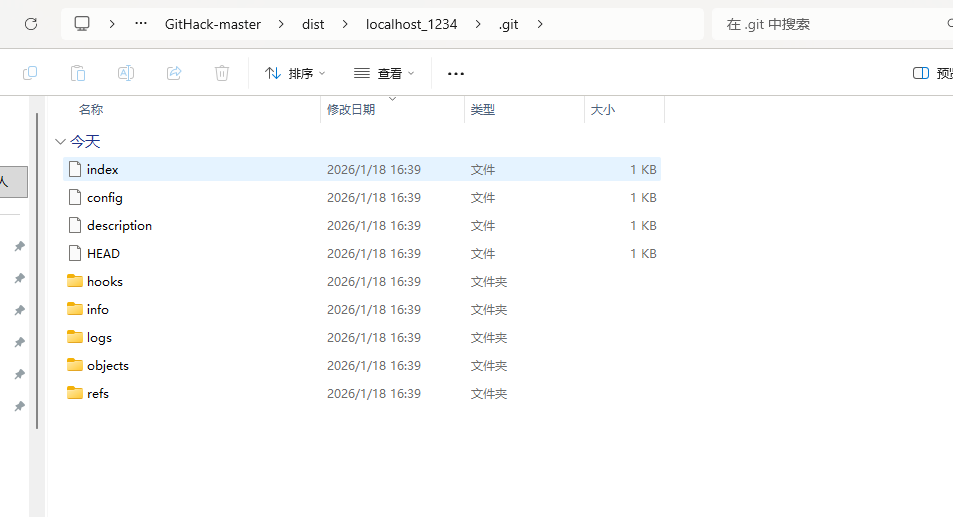This screenshot has width=953, height=517.
Task: Click the rename icon in toolbar
Action: point(126,73)
